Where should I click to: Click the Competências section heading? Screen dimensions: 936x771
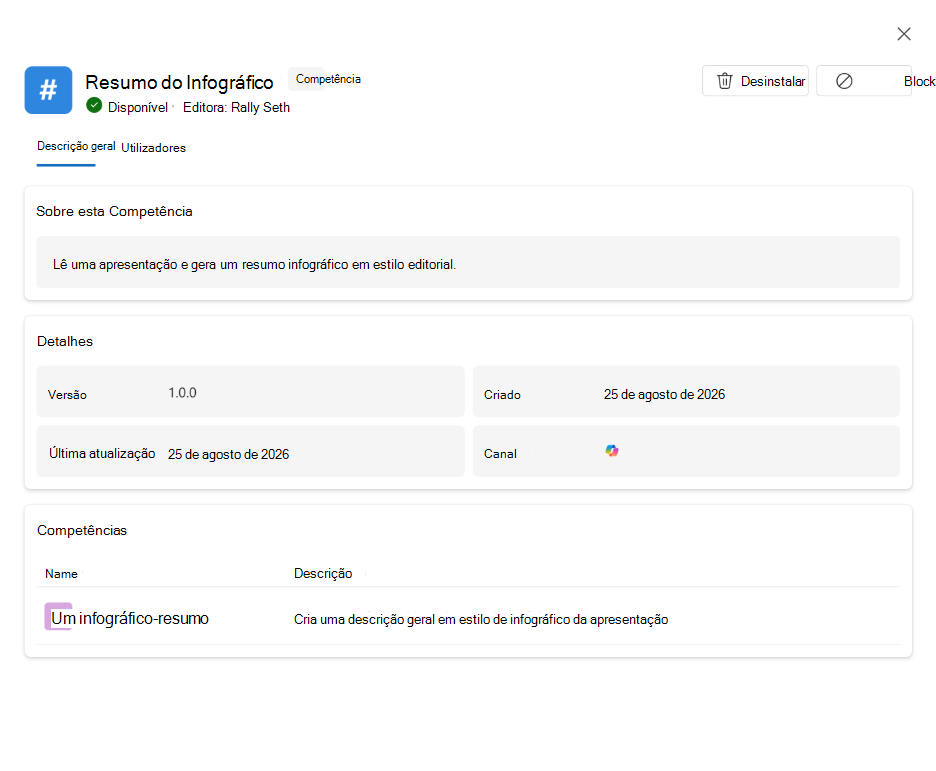[x=82, y=531]
